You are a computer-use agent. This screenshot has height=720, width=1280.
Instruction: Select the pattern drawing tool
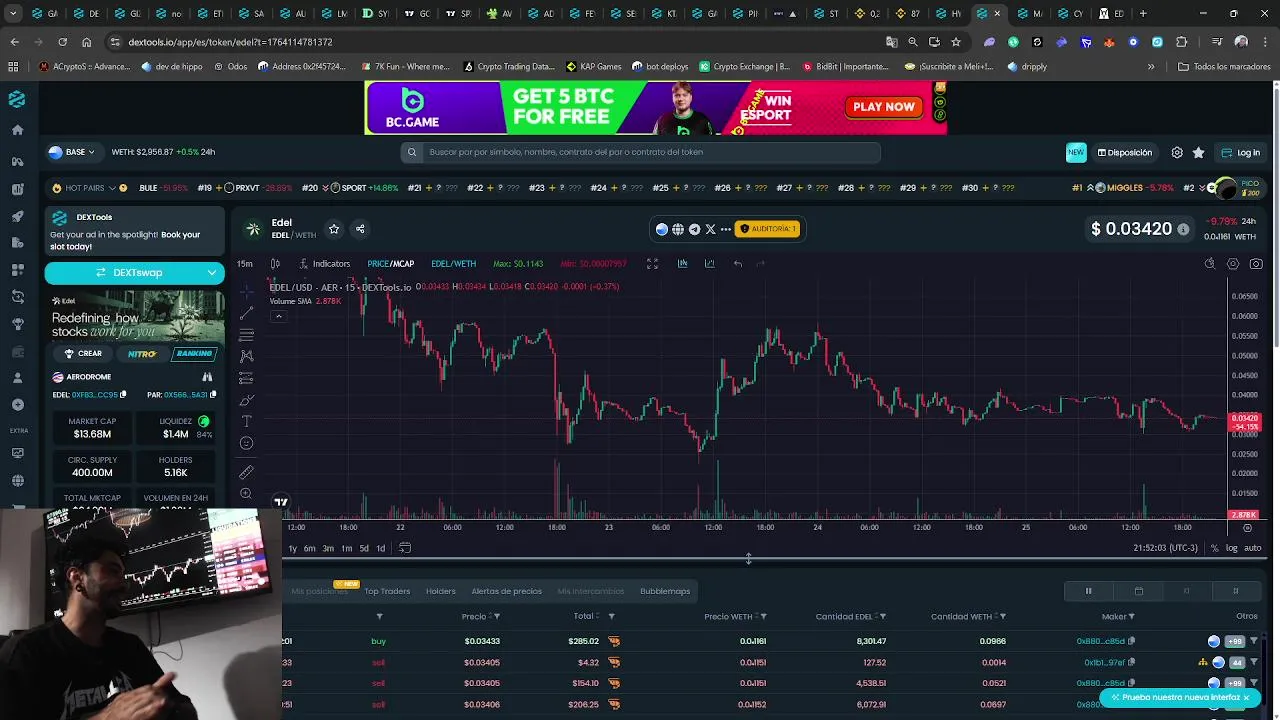tap(246, 356)
